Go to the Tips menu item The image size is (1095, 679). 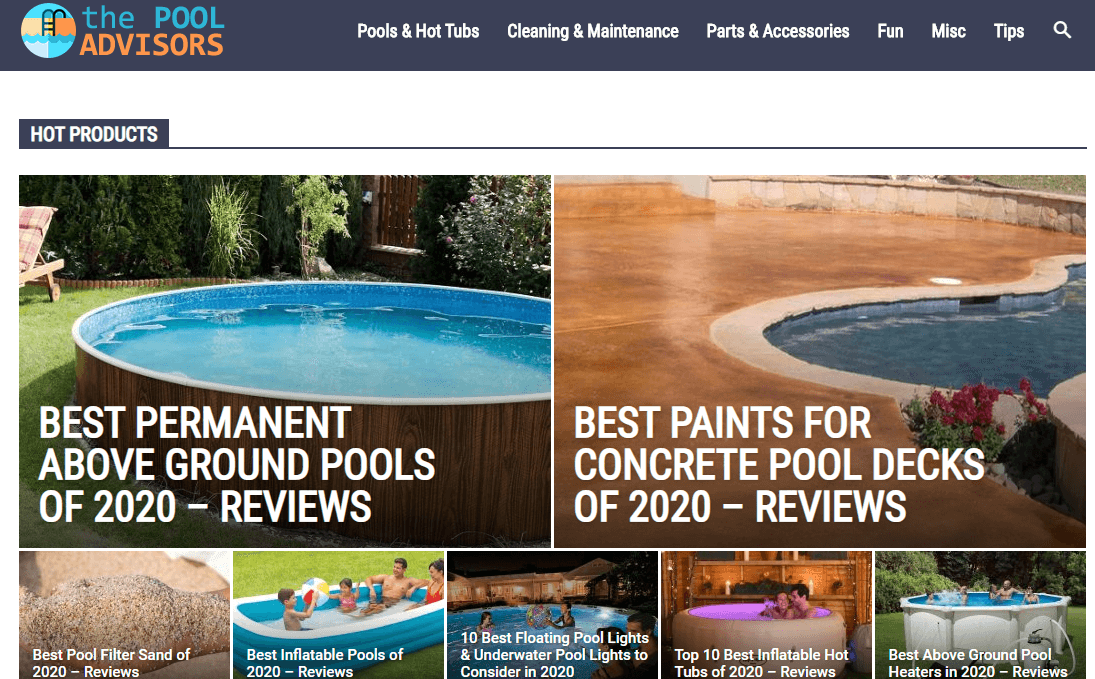coord(1009,31)
